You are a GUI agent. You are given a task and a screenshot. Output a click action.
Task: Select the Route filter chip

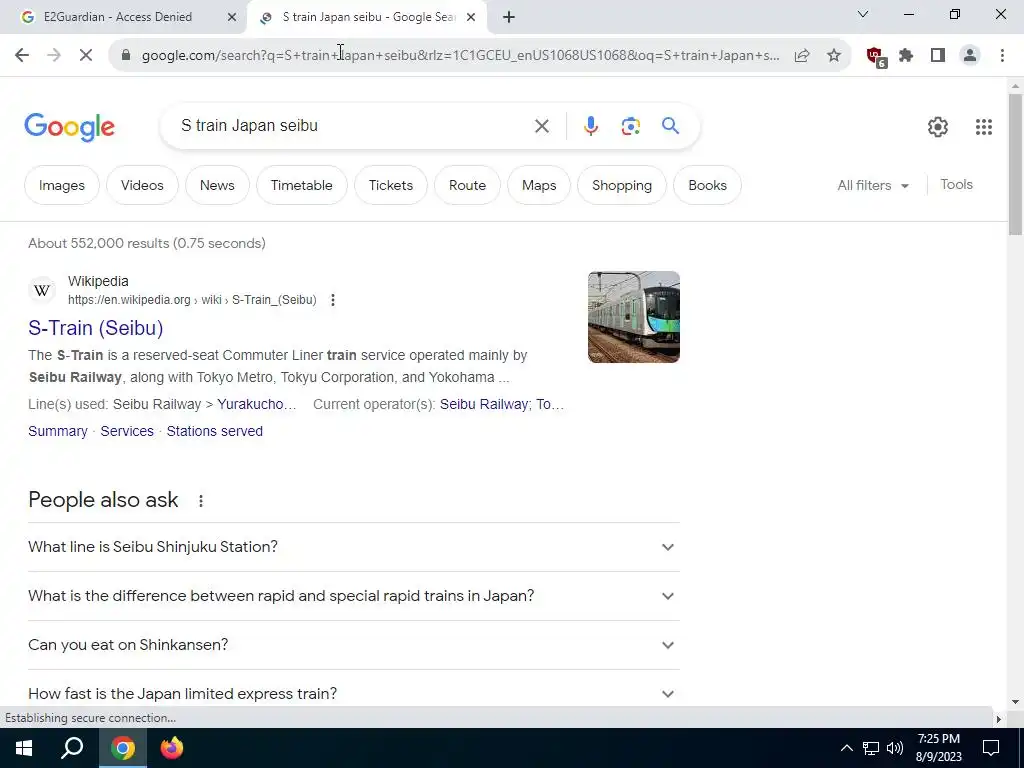[468, 185]
